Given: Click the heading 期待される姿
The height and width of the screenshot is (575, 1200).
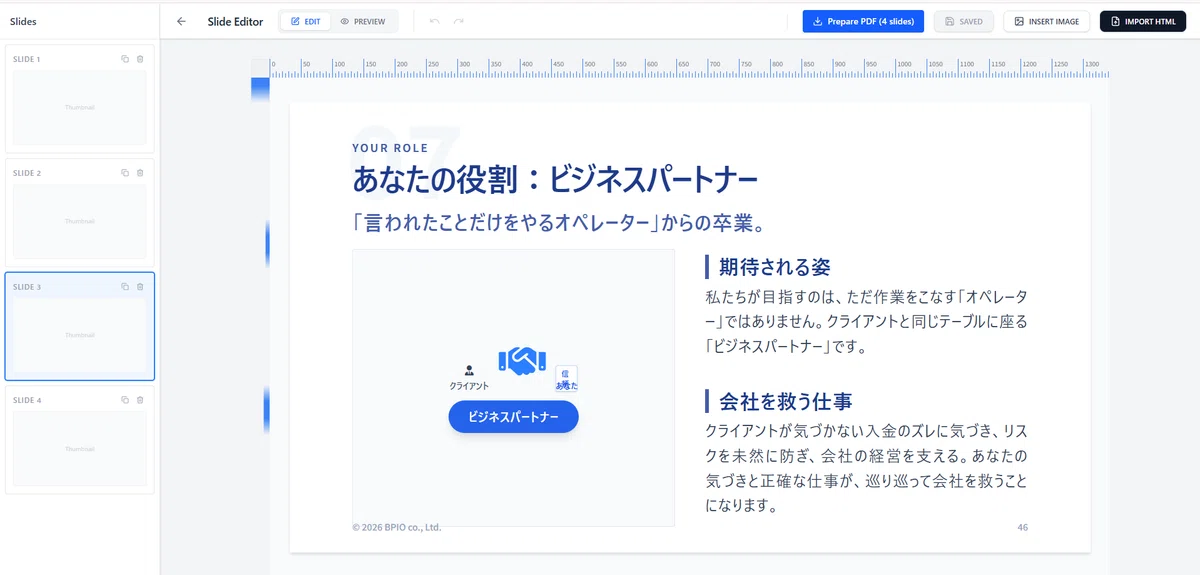Looking at the screenshot, I should 774,267.
